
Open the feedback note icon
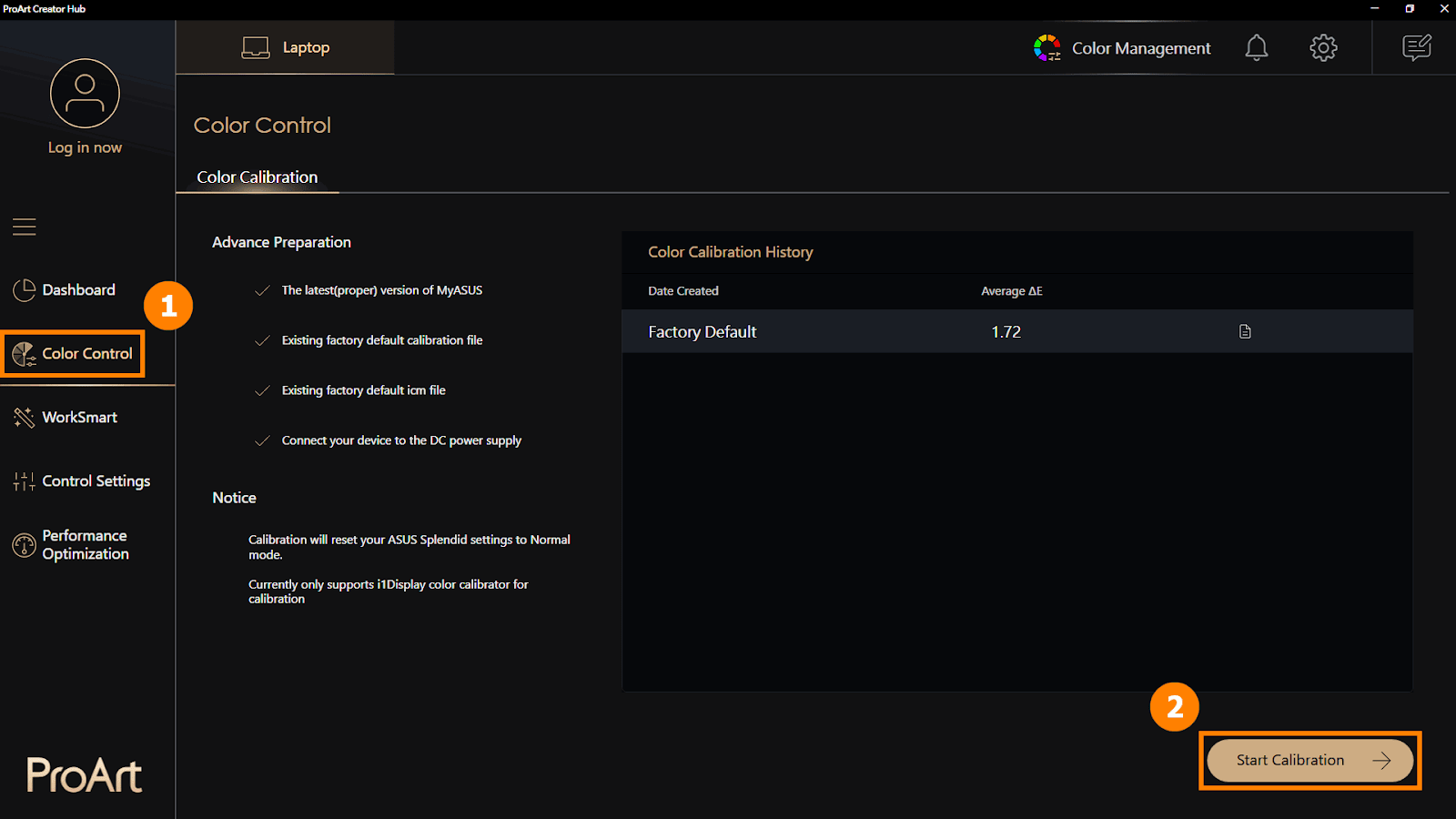(1417, 47)
